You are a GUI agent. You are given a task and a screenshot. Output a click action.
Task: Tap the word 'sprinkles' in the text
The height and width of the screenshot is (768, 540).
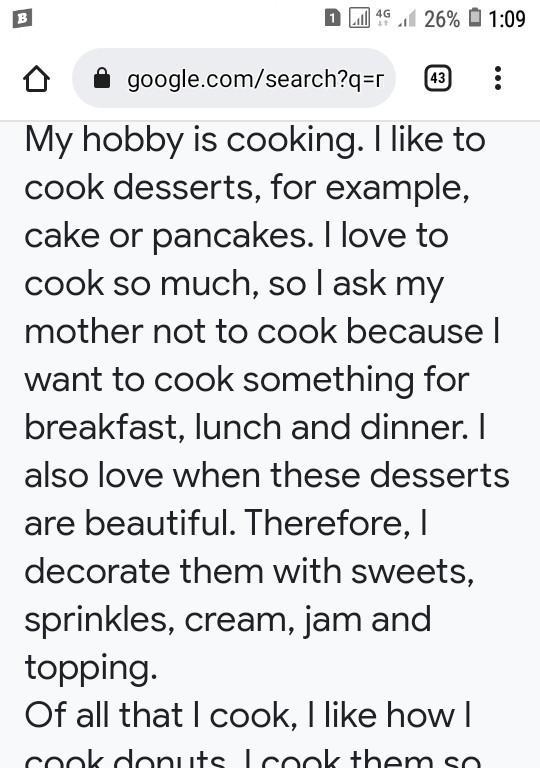99,621
